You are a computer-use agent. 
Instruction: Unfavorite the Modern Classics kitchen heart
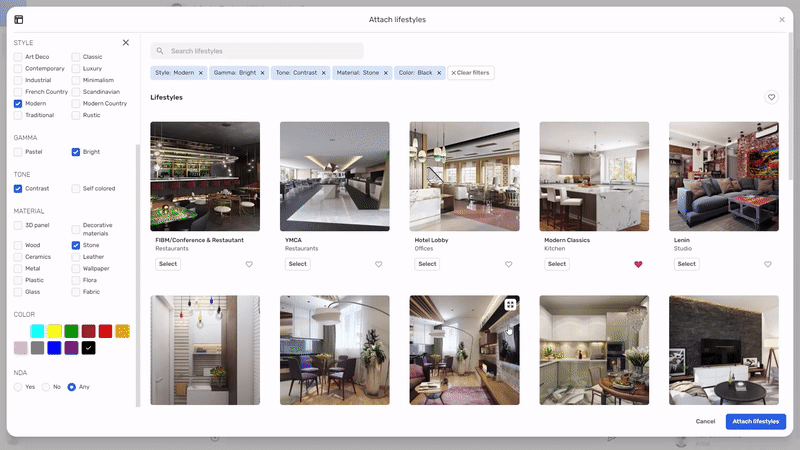tap(638, 264)
